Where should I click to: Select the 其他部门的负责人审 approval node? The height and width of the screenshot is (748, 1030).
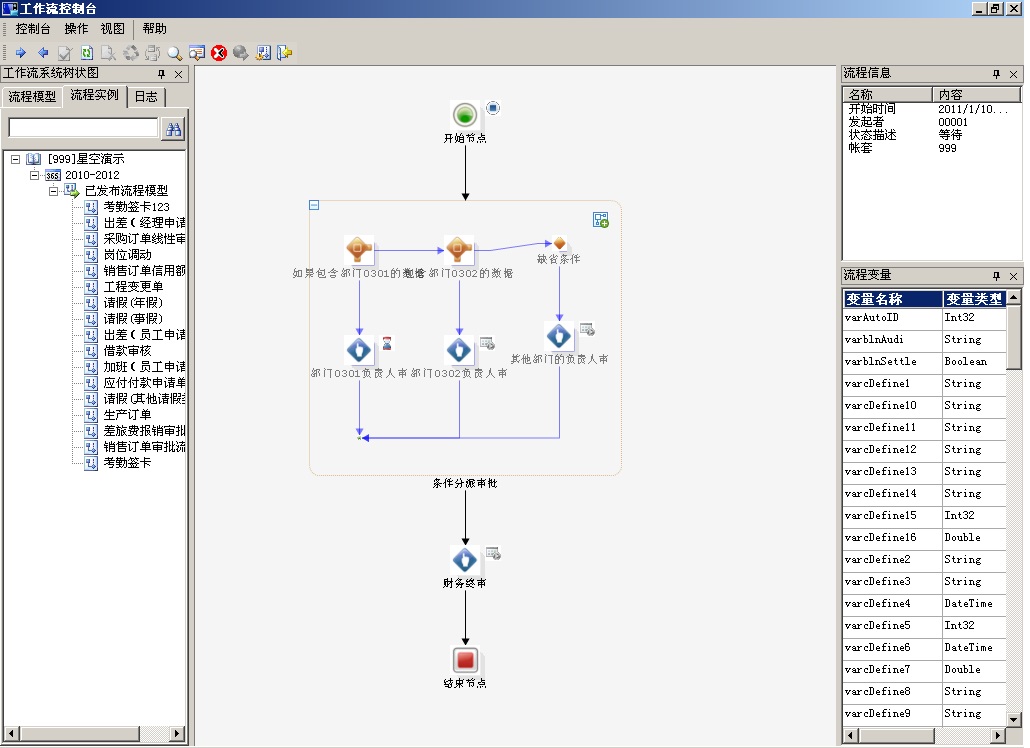pyautogui.click(x=559, y=336)
